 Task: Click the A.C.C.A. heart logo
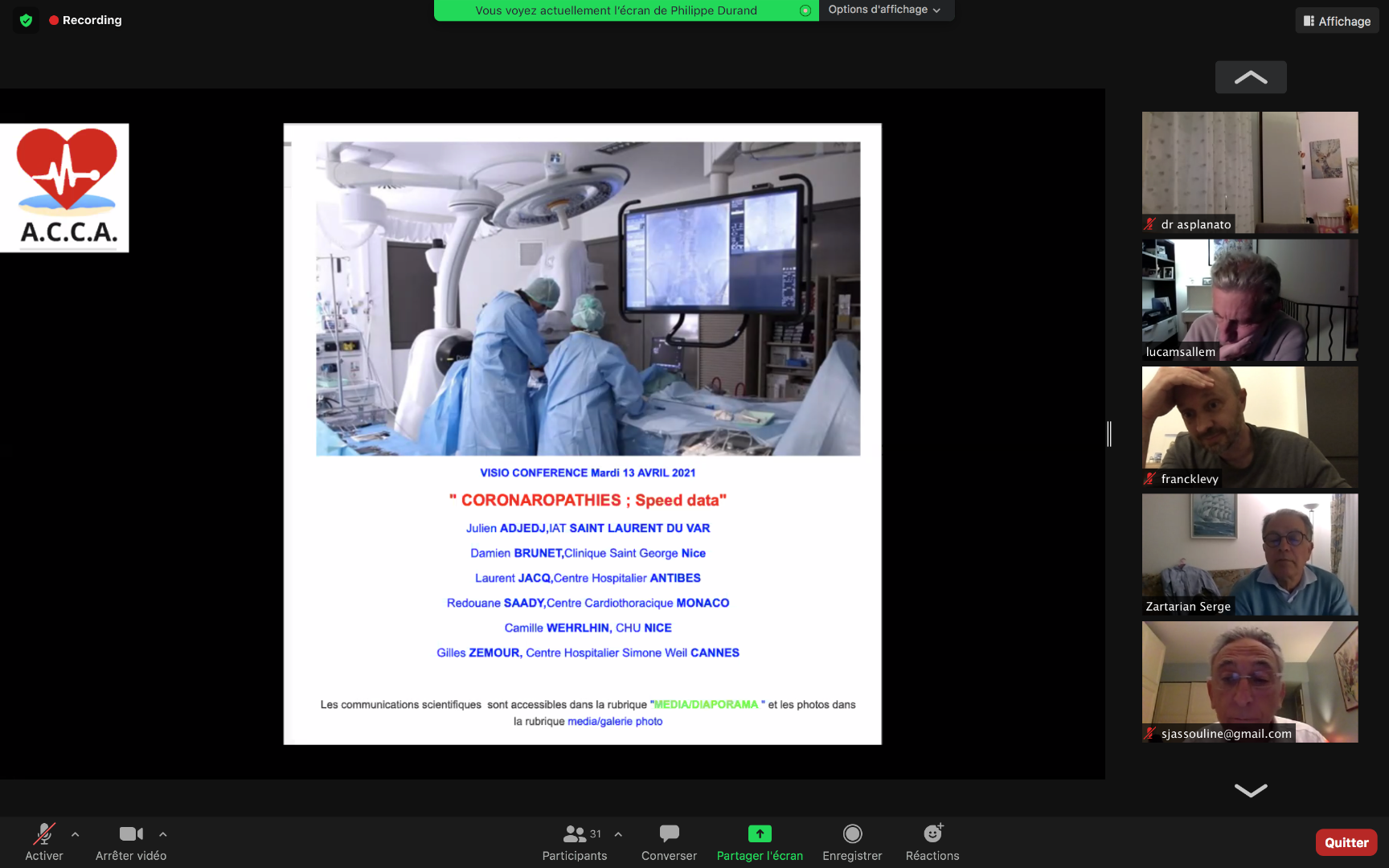point(64,188)
